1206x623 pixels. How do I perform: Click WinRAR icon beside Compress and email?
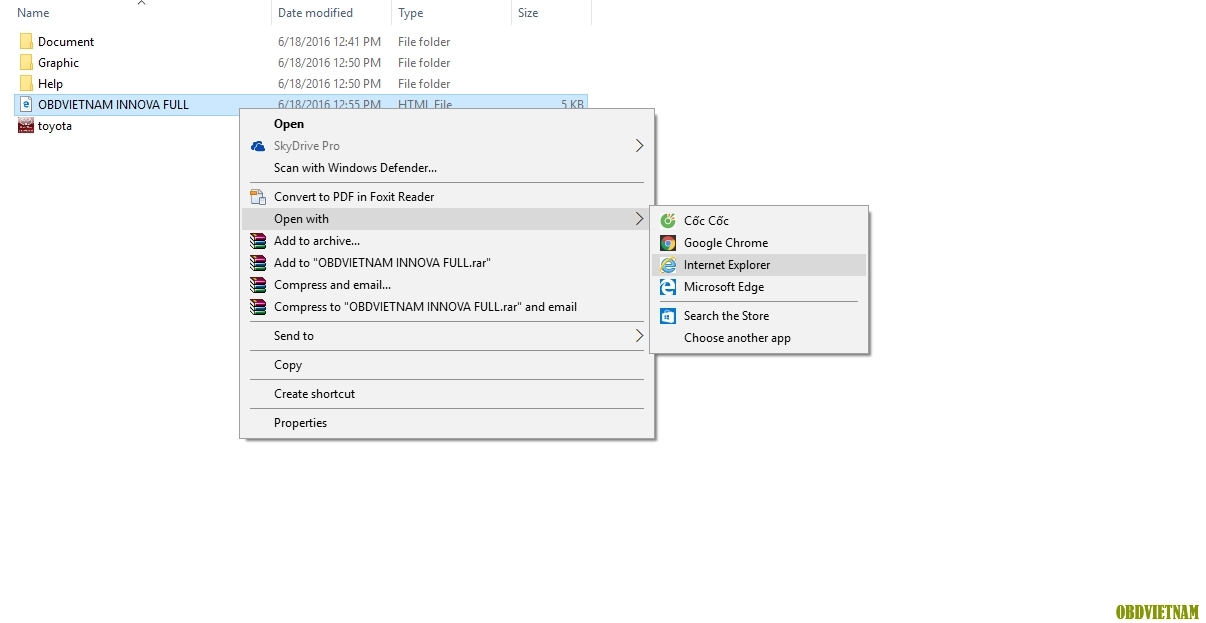tap(258, 285)
